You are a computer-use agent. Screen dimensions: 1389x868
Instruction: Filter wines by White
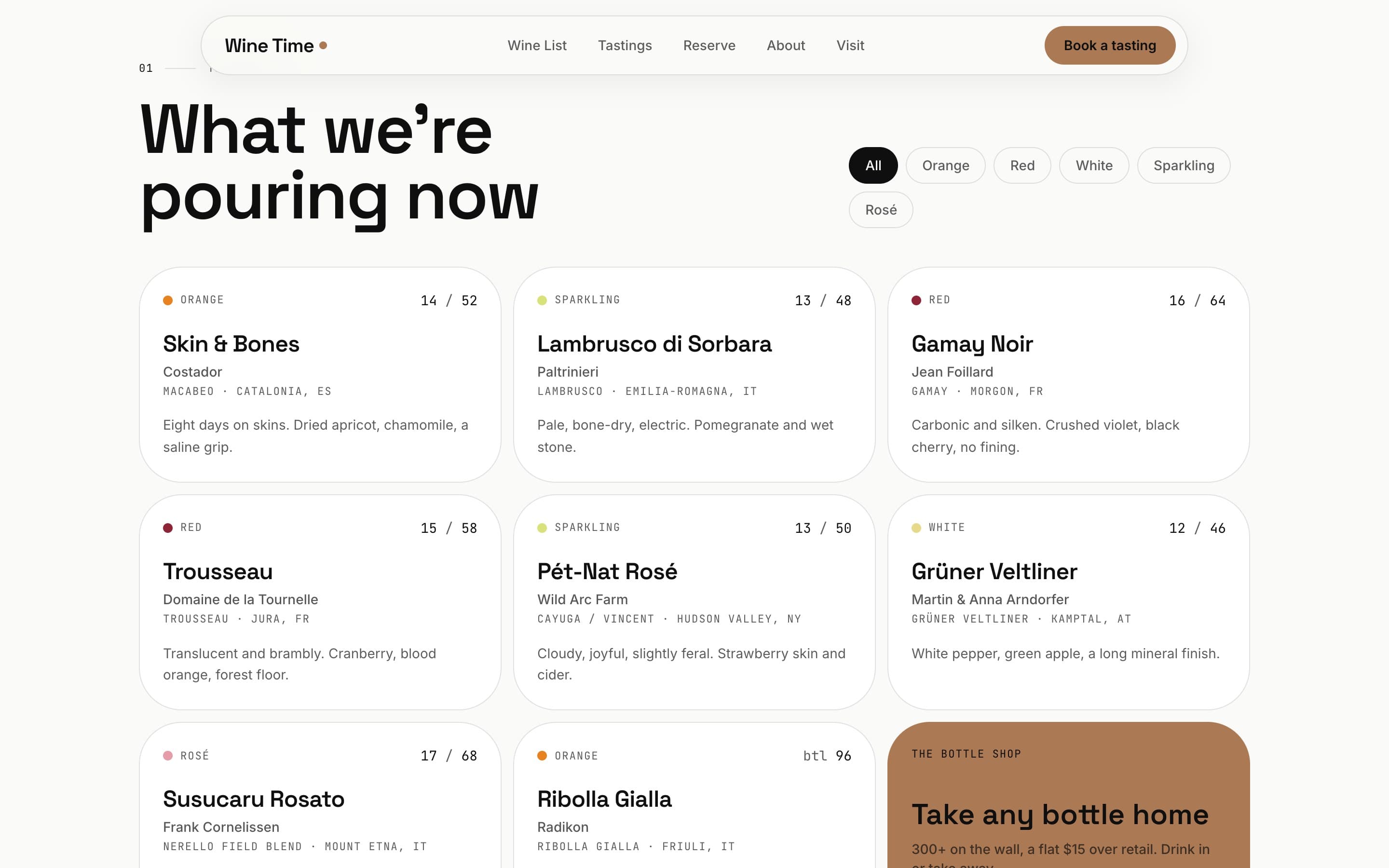click(1094, 165)
